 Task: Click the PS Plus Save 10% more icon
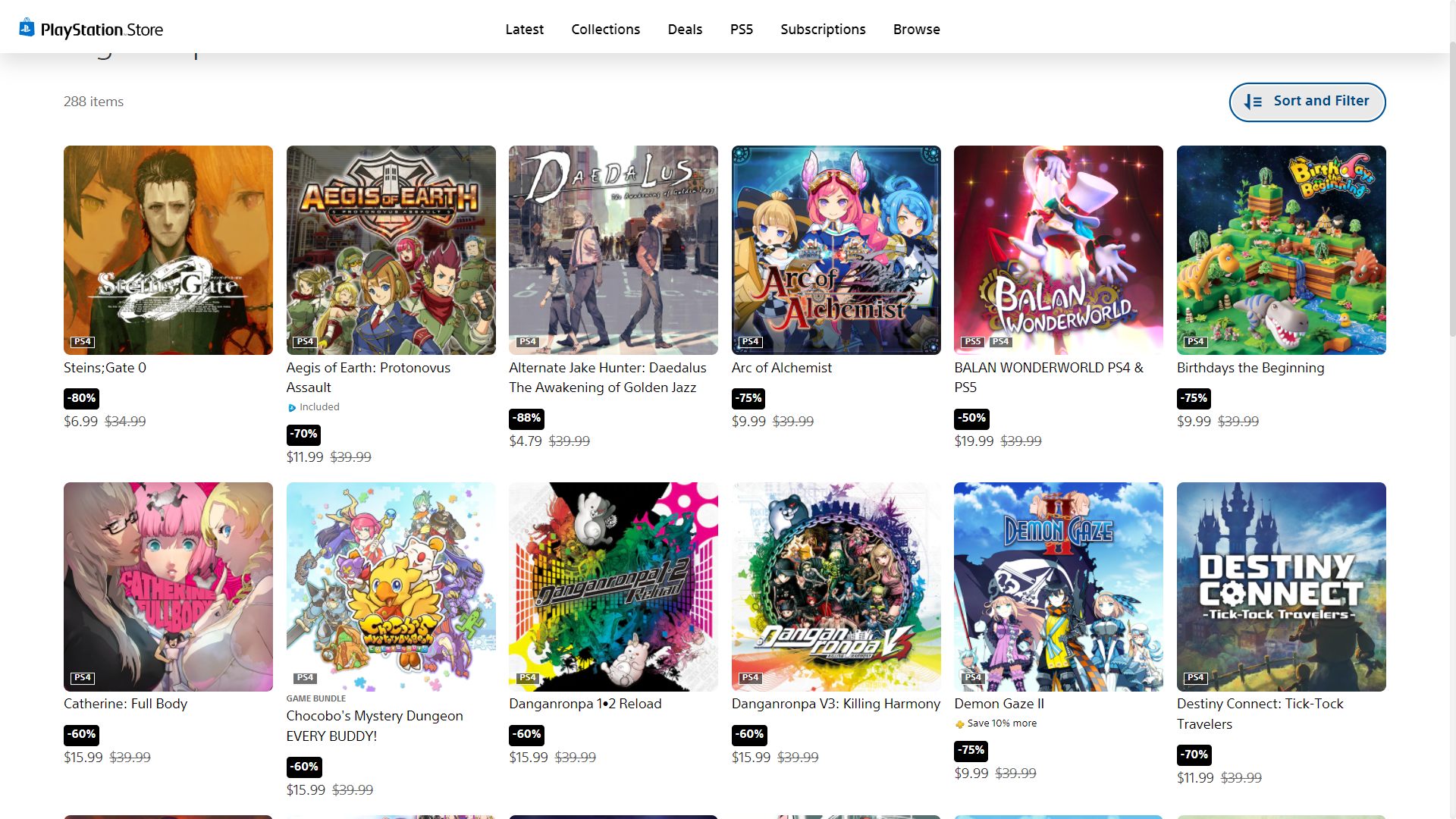pyautogui.click(x=959, y=724)
